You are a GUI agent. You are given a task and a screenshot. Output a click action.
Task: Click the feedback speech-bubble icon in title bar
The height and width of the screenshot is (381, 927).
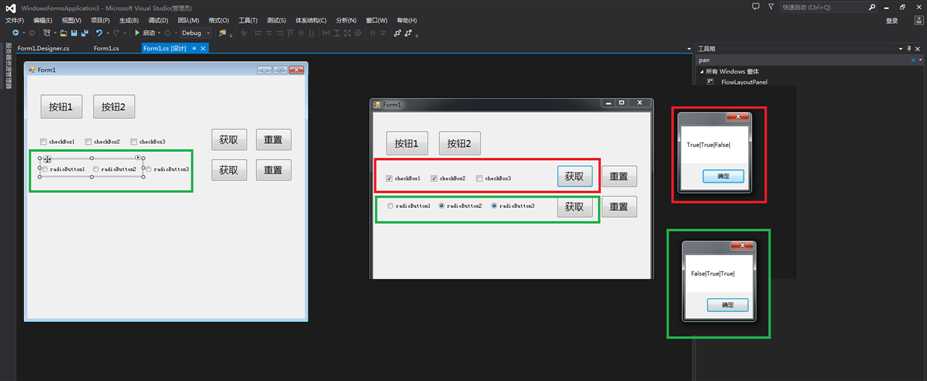tap(756, 7)
